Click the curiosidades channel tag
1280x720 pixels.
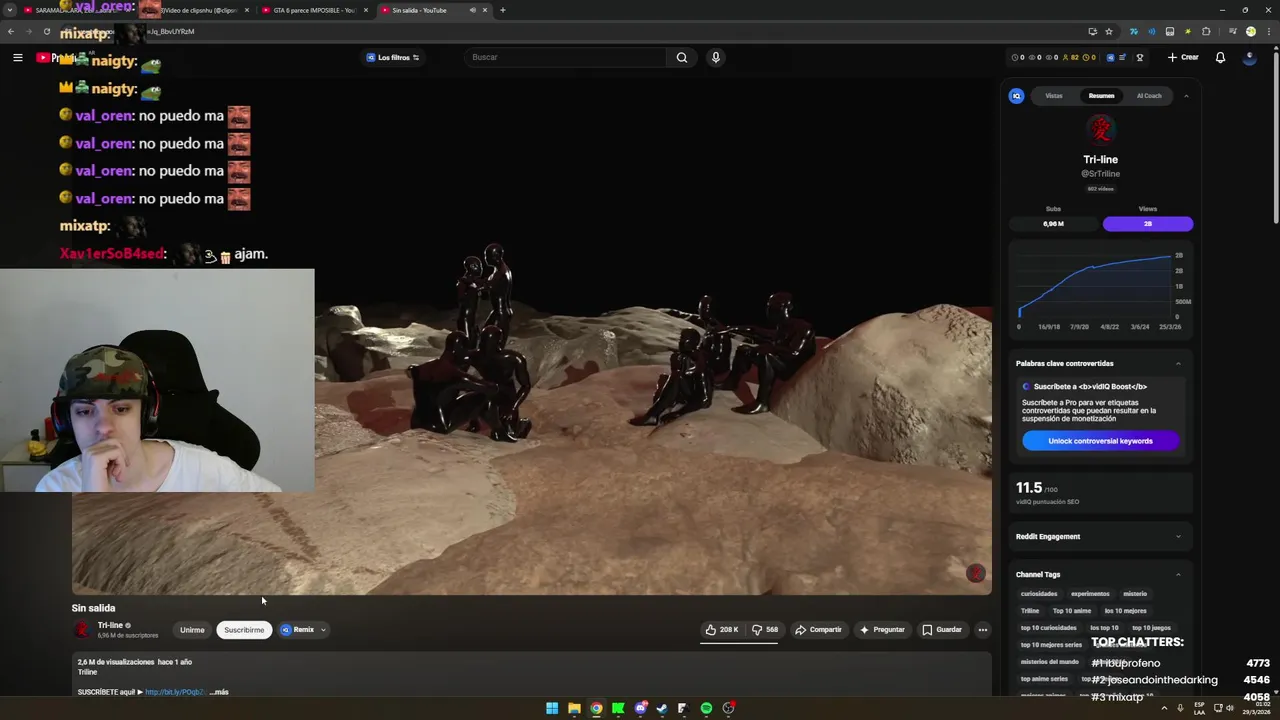pyautogui.click(x=1039, y=594)
